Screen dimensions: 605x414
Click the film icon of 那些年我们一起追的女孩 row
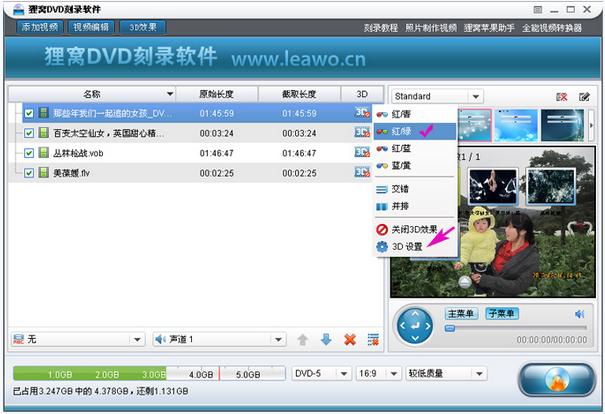[44, 113]
